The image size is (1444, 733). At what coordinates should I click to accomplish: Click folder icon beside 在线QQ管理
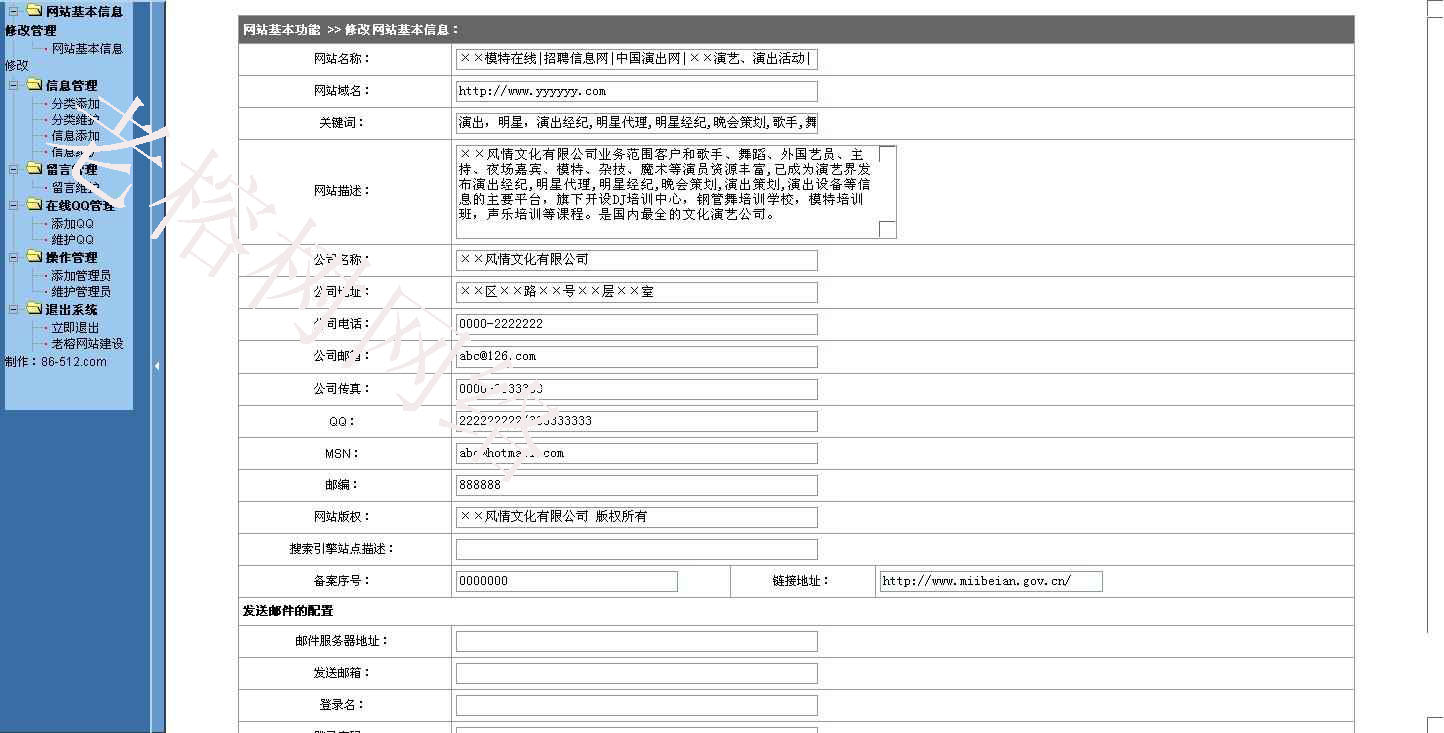[34, 205]
